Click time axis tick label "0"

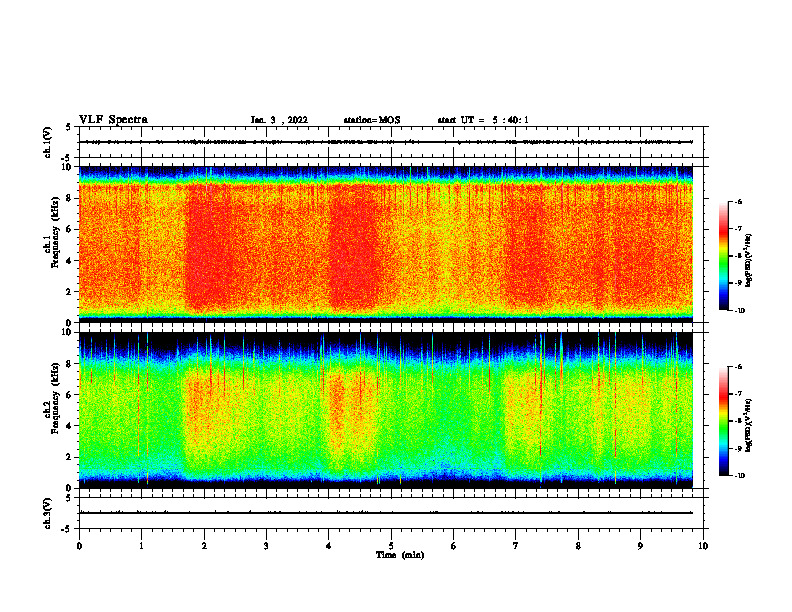79,546
